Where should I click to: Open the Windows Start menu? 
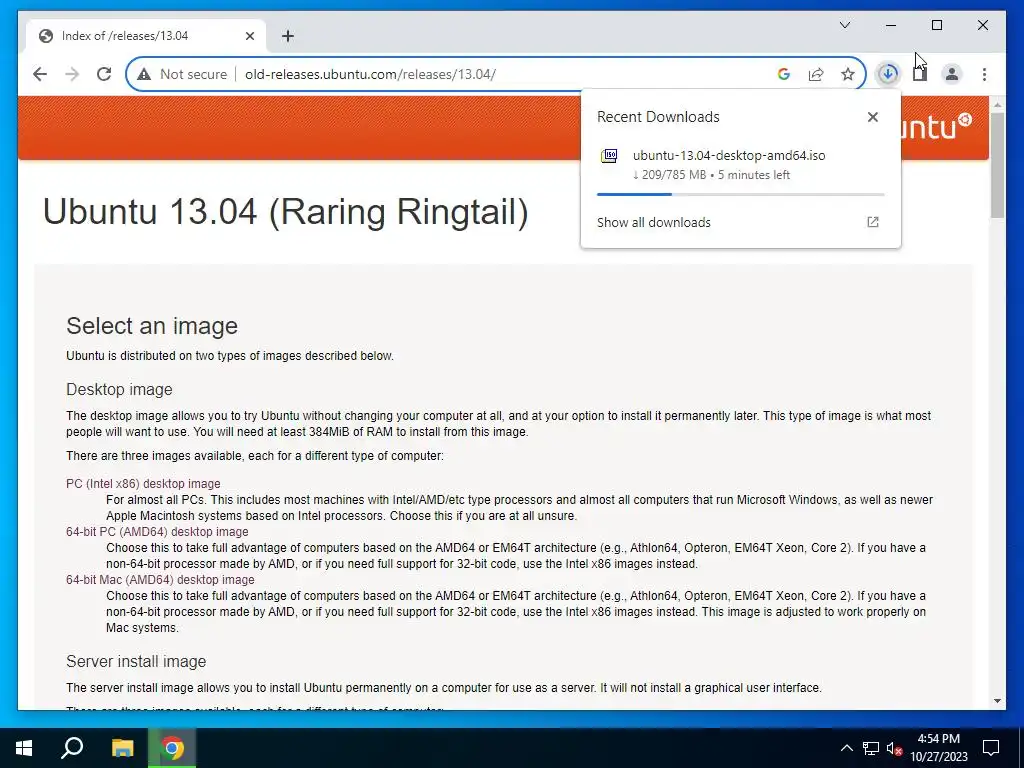click(x=24, y=748)
